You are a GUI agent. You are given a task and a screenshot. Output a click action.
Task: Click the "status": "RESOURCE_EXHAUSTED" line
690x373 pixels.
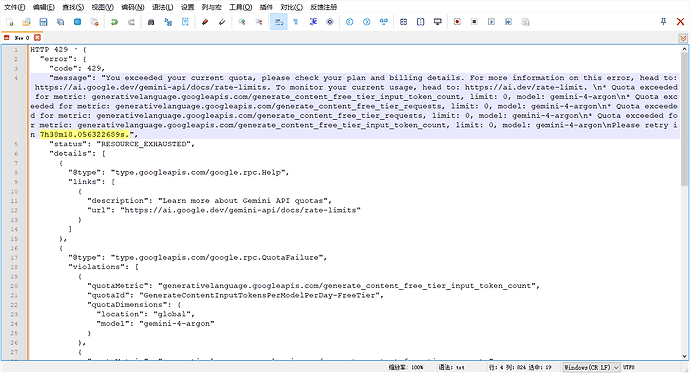pyautogui.click(x=122, y=144)
